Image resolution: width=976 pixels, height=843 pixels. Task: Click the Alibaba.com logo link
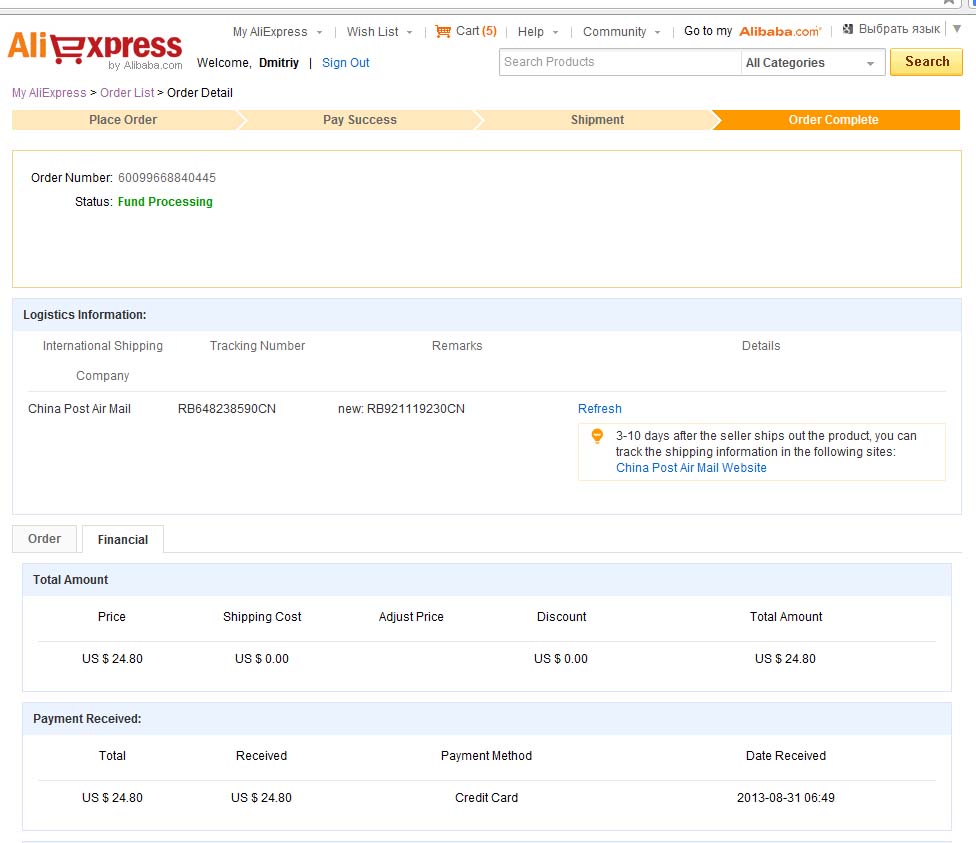(x=780, y=32)
